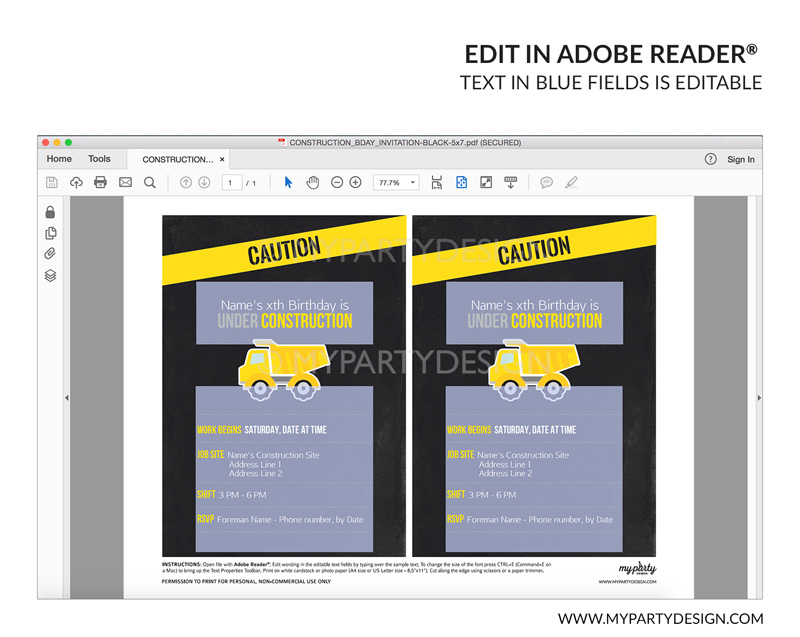Screen dimensions: 800x637
Task: Click the zoom in plus icon
Action: coord(355,183)
